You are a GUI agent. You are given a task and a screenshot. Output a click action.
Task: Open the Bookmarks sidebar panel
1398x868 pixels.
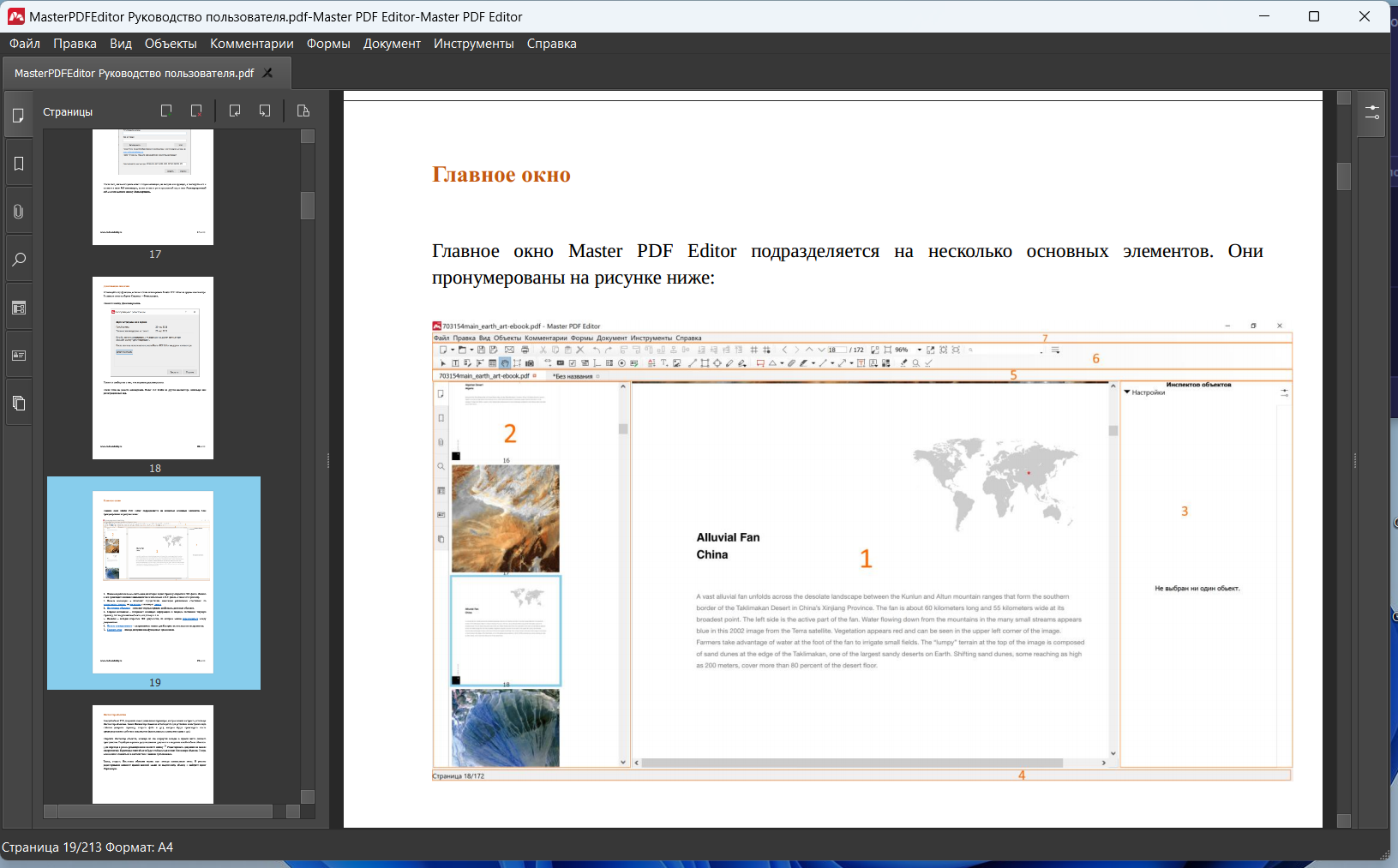(x=18, y=164)
